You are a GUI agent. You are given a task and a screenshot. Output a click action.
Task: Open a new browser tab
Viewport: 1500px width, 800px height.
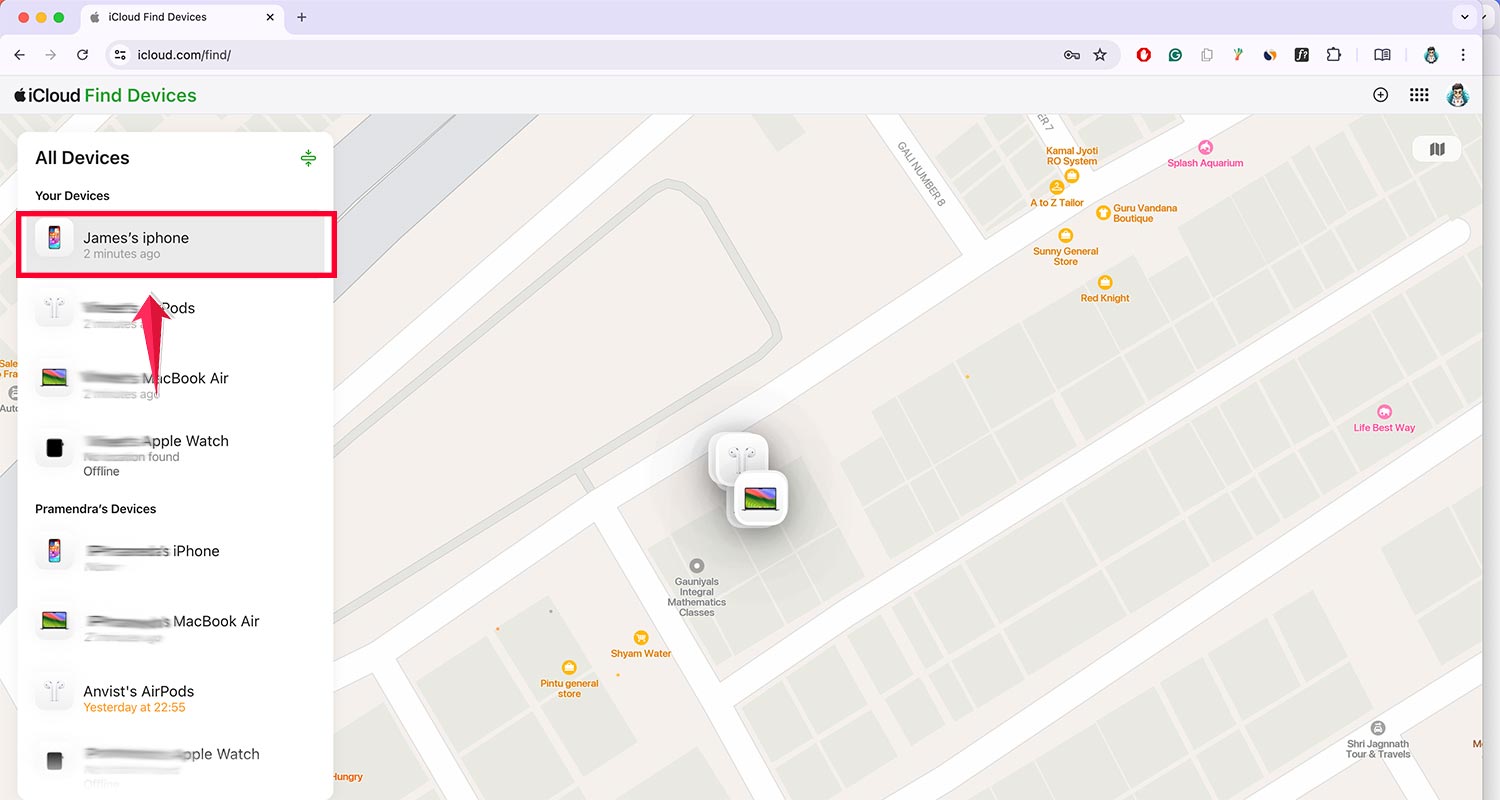pyautogui.click(x=302, y=17)
